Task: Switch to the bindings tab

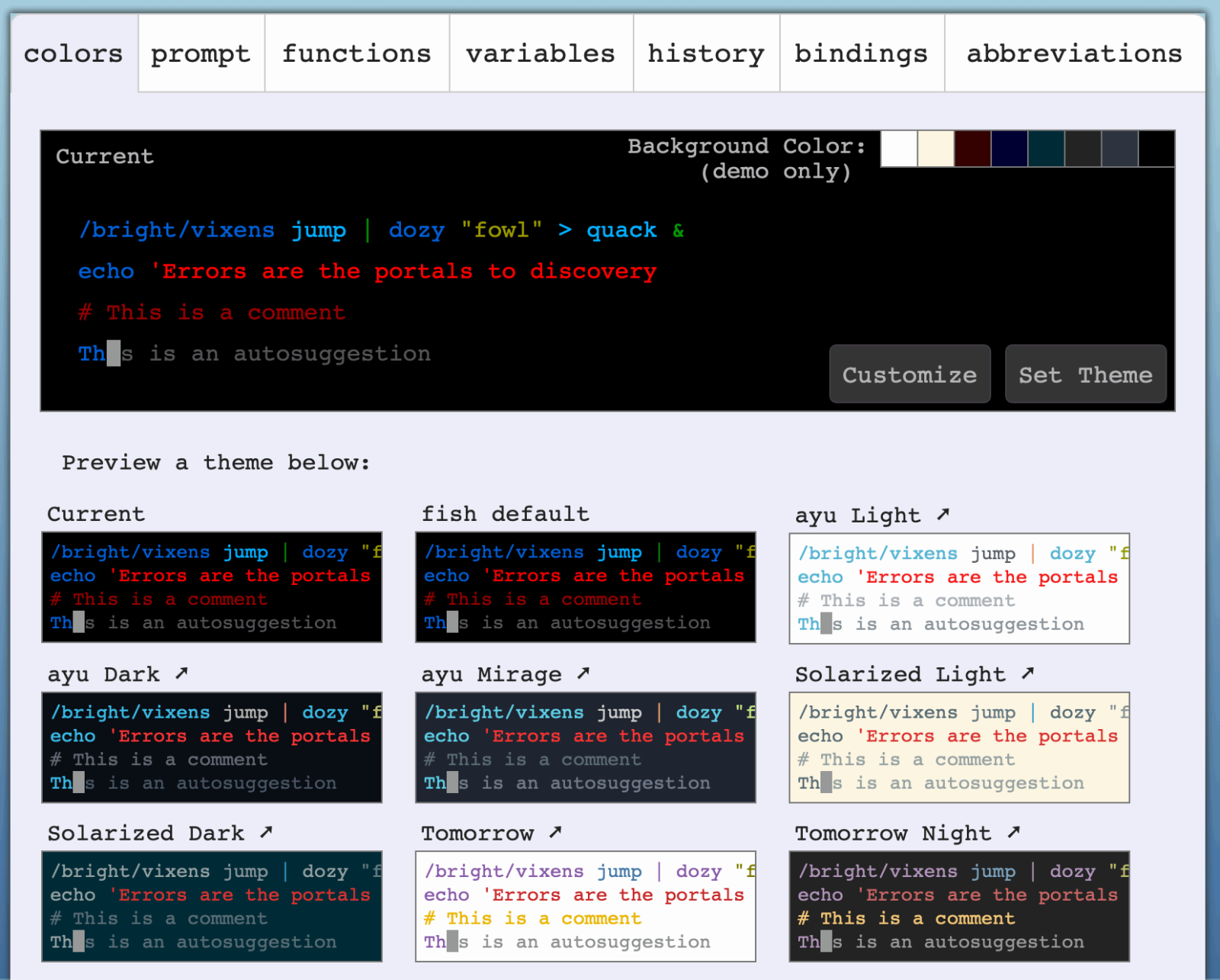Action: click(861, 53)
